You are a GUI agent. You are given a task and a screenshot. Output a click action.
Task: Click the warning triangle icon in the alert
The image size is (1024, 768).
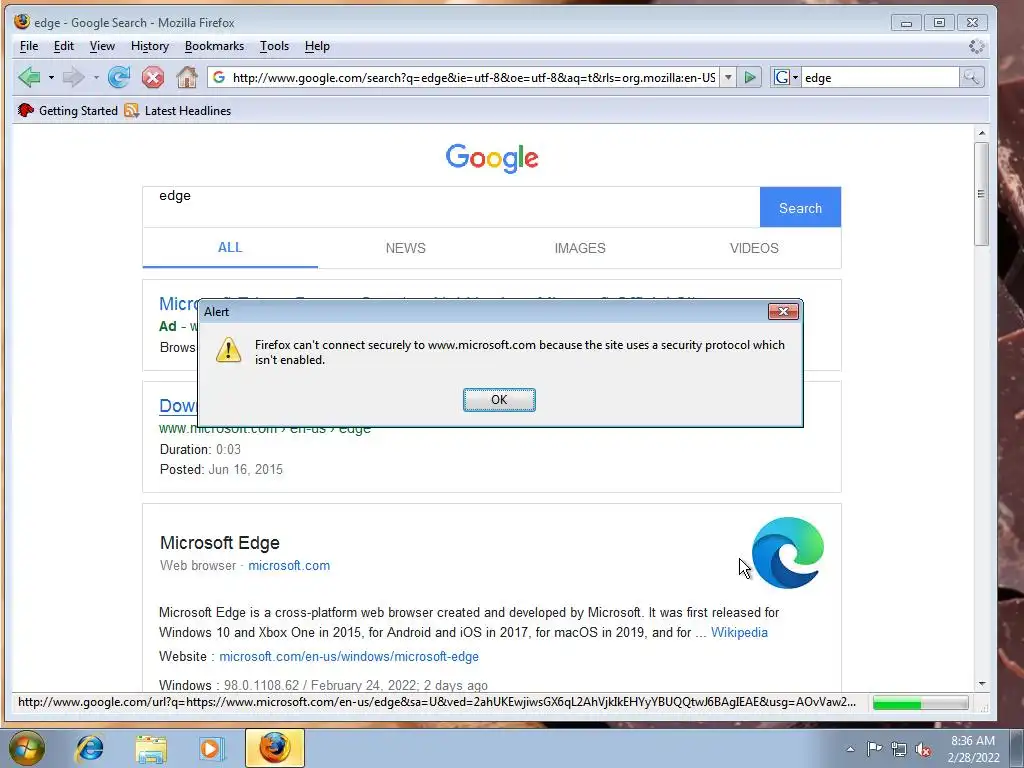click(x=229, y=350)
